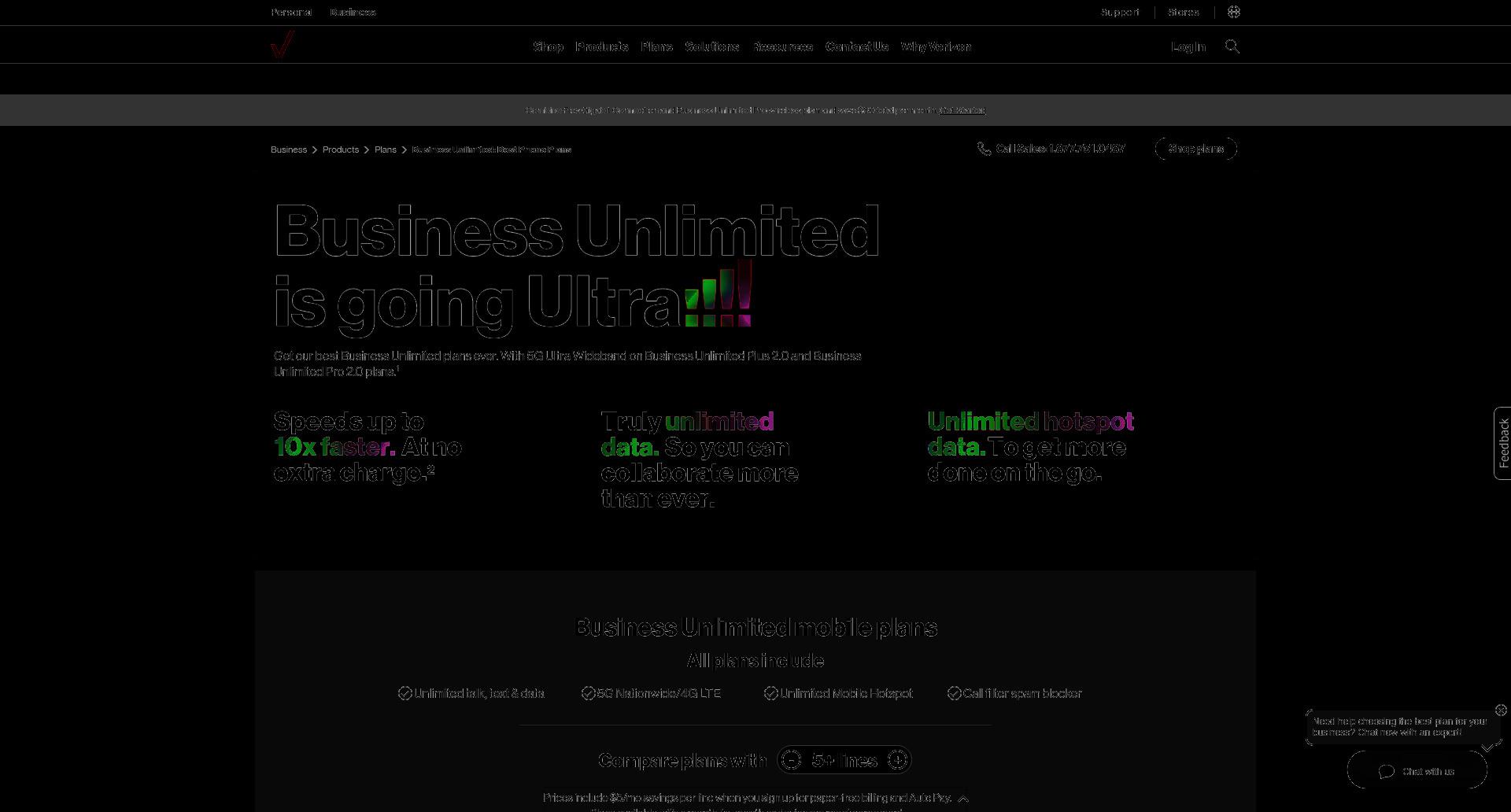This screenshot has height=812, width=1511.
Task: Open the Why Verizon menu
Action: click(x=936, y=46)
